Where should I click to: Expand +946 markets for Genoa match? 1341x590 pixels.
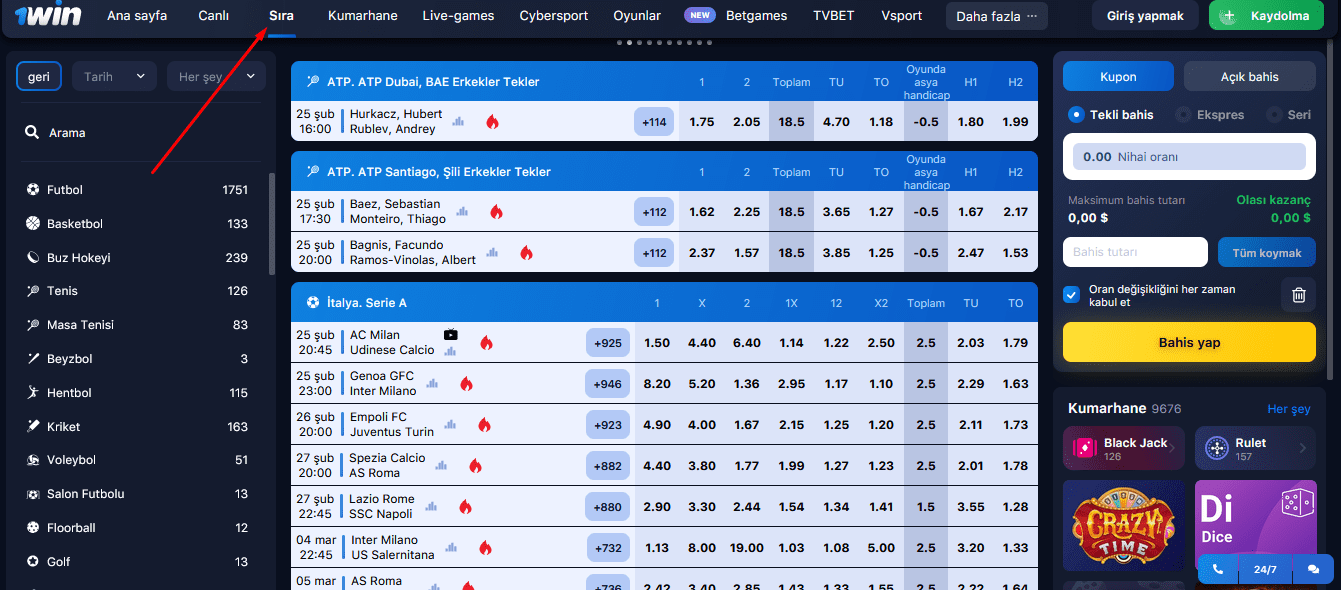(x=608, y=384)
